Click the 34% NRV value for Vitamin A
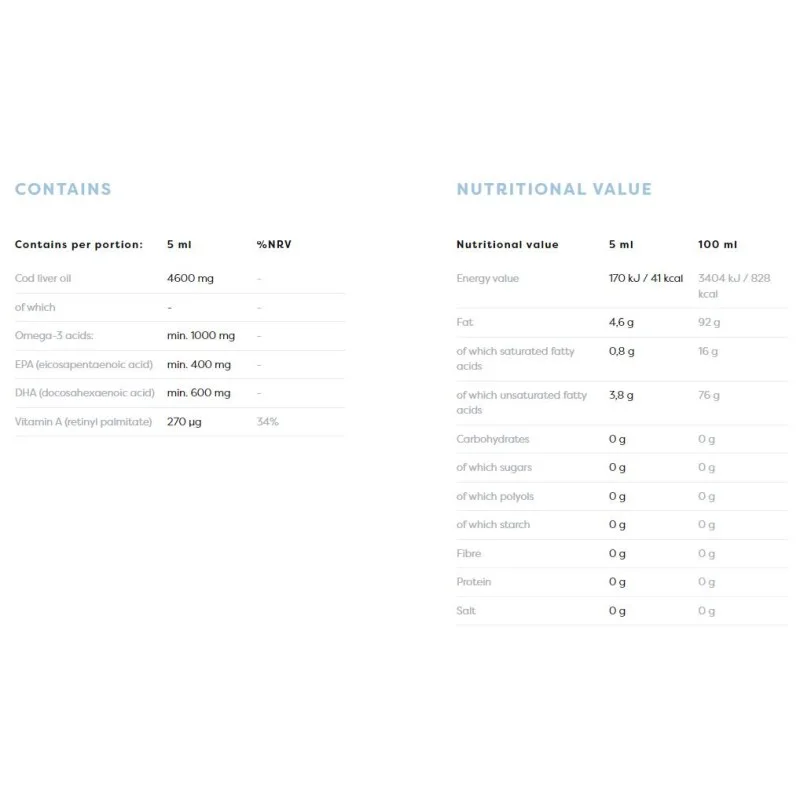The height and width of the screenshot is (800, 800). click(x=267, y=422)
